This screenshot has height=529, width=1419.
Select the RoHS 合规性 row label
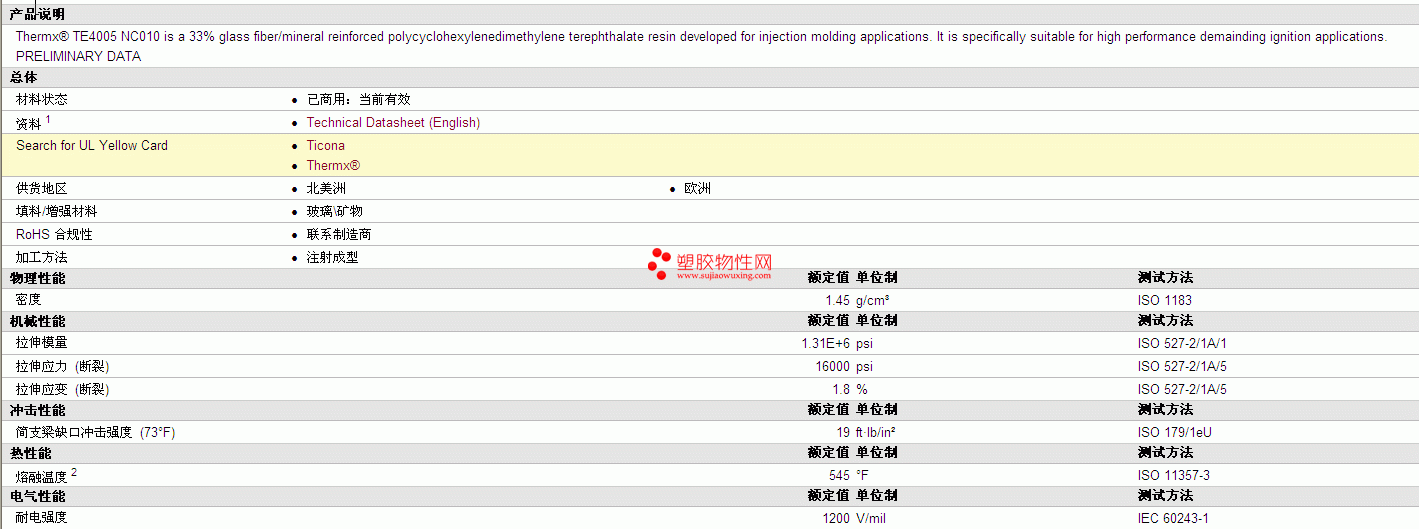click(x=54, y=234)
